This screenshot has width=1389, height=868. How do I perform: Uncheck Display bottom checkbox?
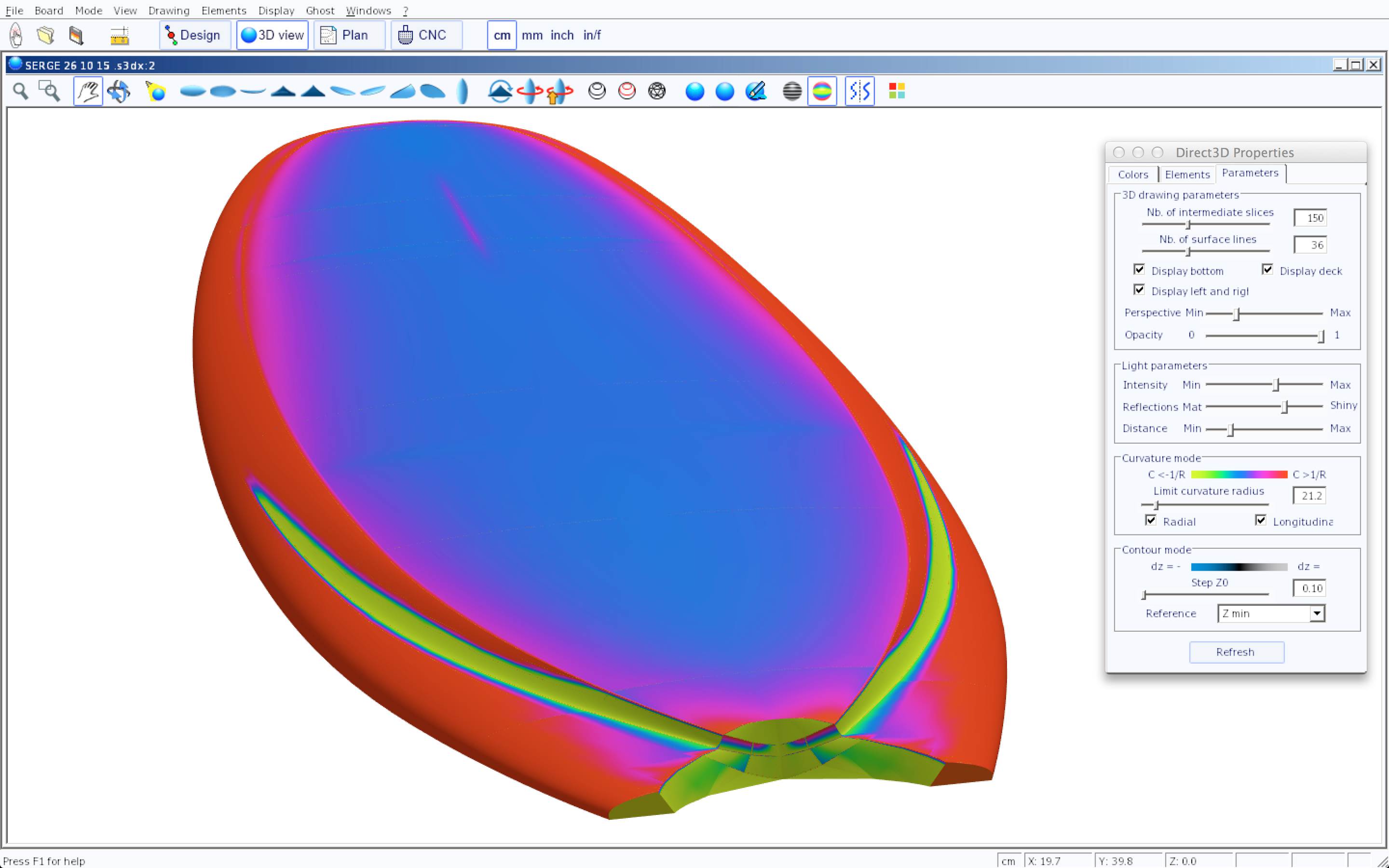(x=1139, y=269)
